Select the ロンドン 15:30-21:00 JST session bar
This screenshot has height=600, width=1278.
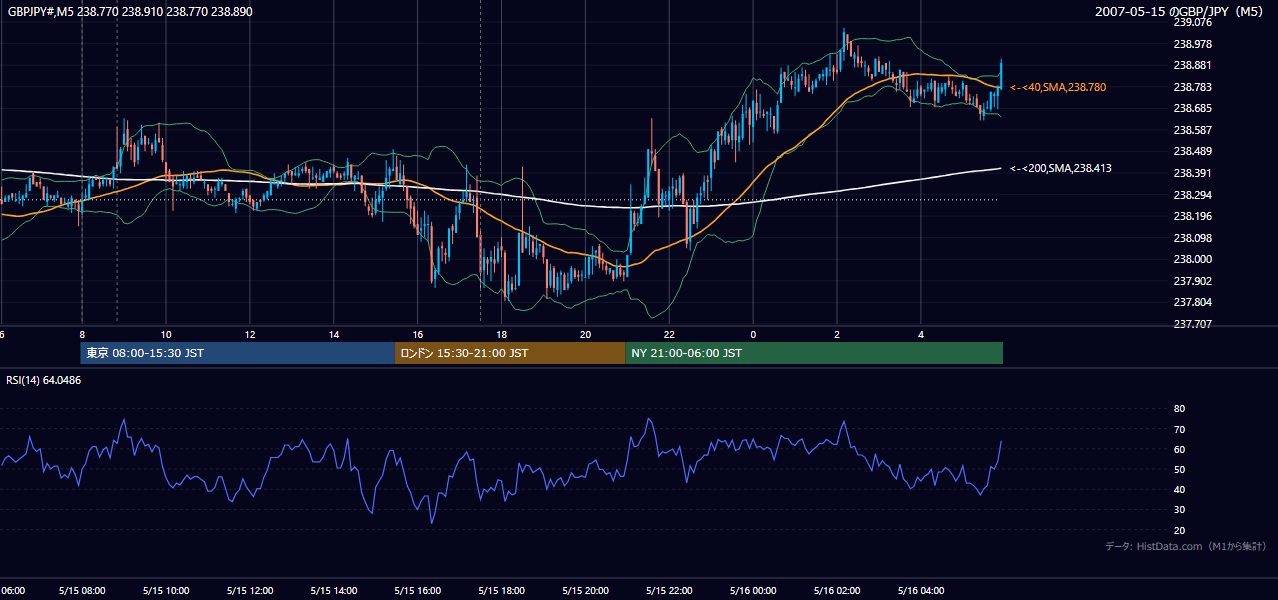coord(510,353)
